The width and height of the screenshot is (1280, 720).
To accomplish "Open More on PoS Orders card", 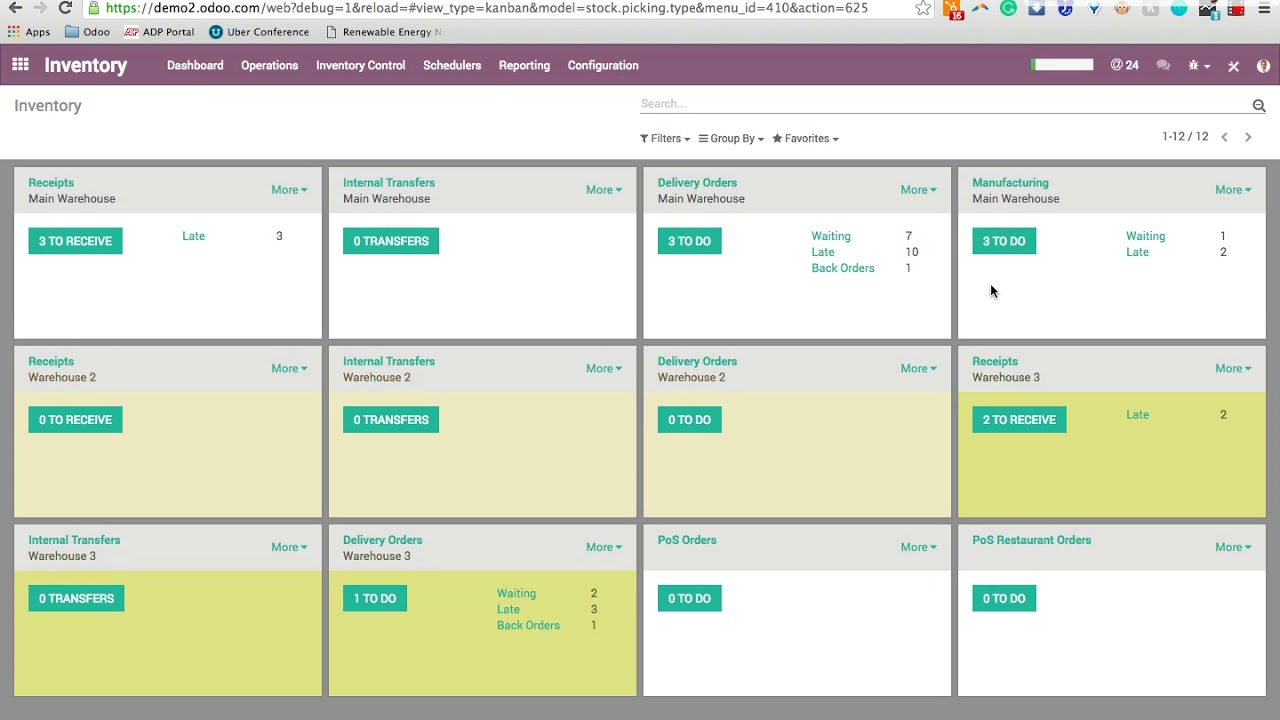I will (x=918, y=547).
